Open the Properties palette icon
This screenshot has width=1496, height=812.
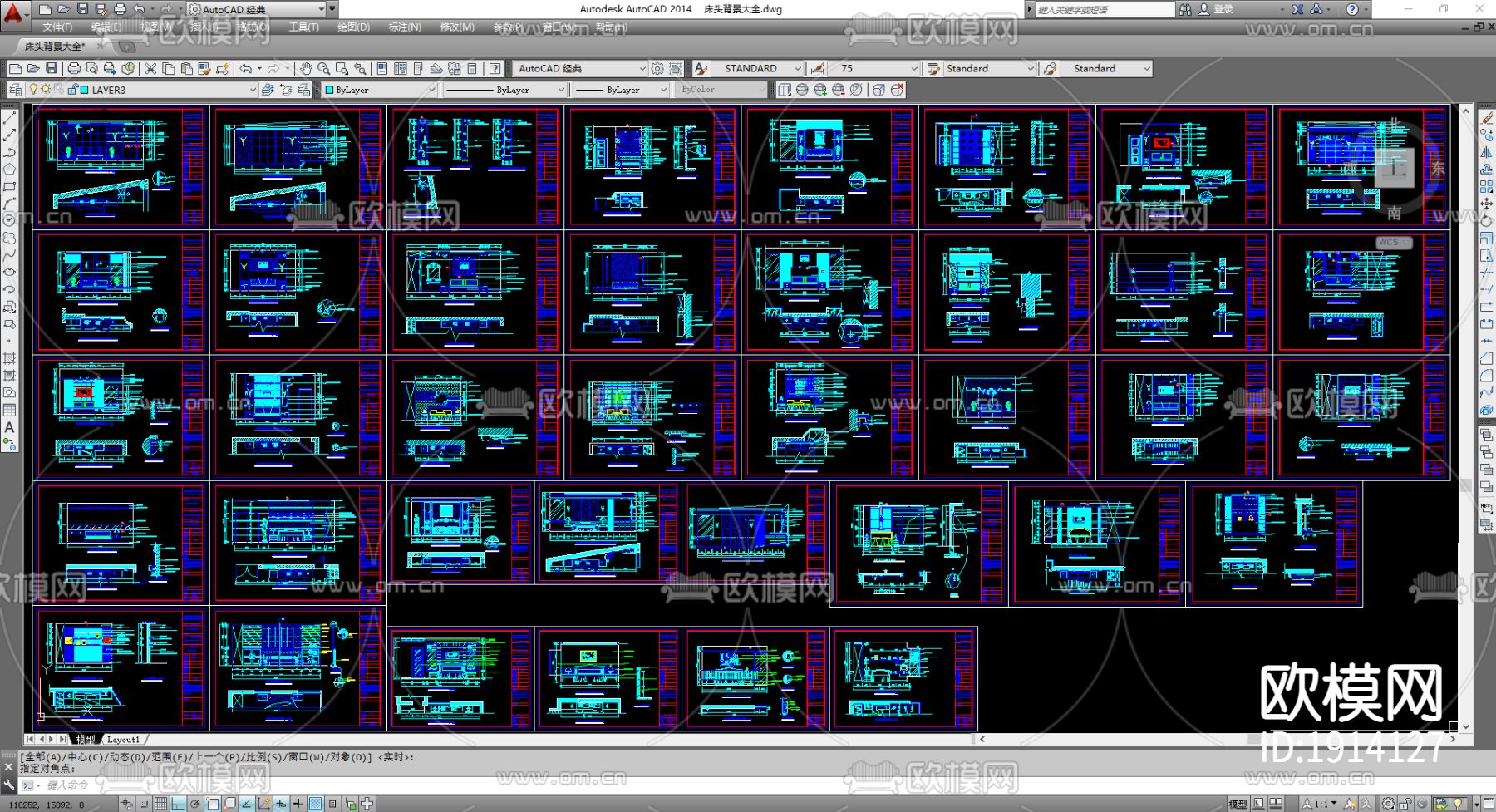[x=382, y=68]
